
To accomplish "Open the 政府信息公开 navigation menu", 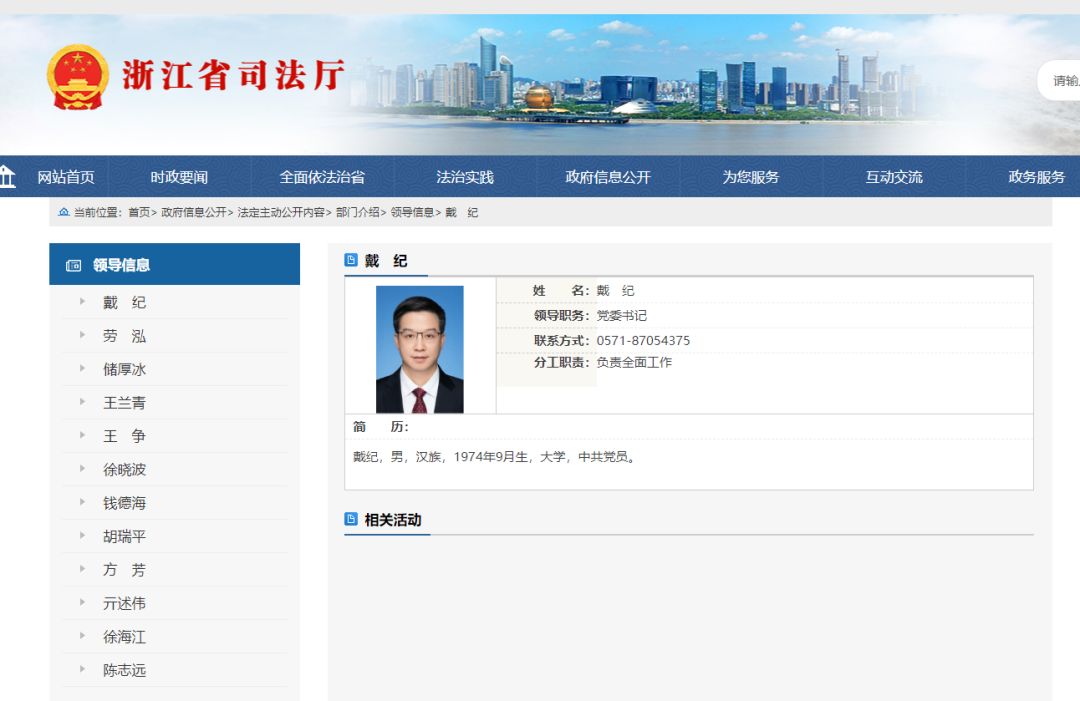I will [608, 177].
